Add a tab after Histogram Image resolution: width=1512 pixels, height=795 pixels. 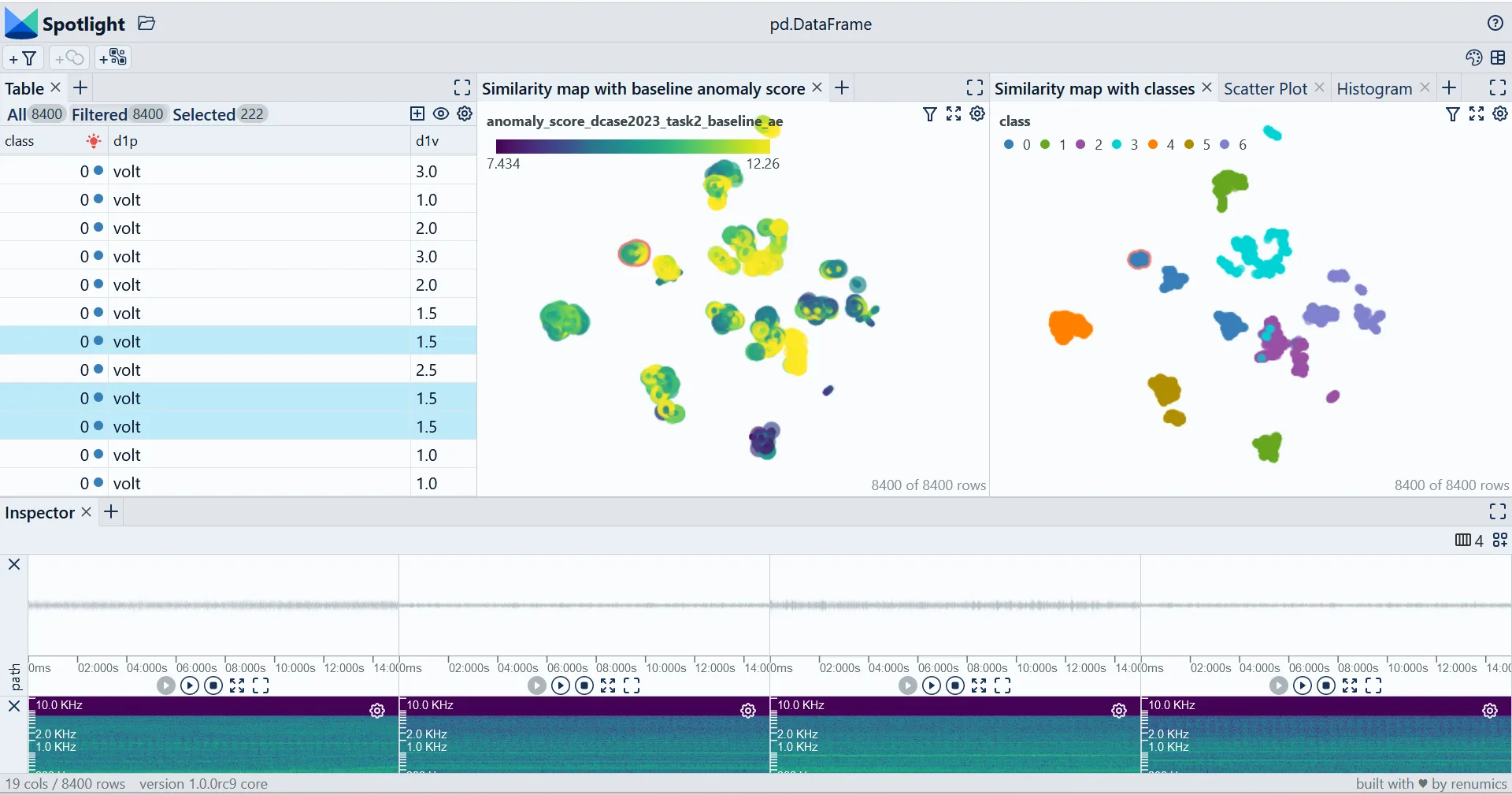[1449, 87]
